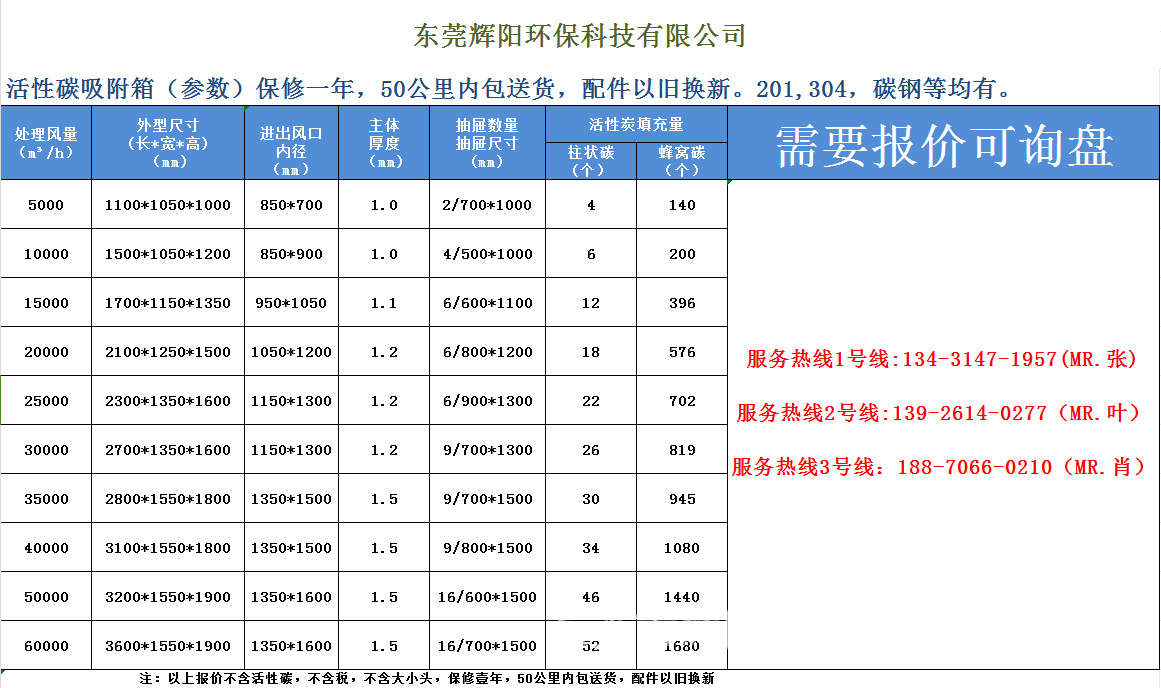Select dimension cell 1700*1150*1350
Image resolution: width=1161 pixels, height=688 pixels.
pos(168,303)
